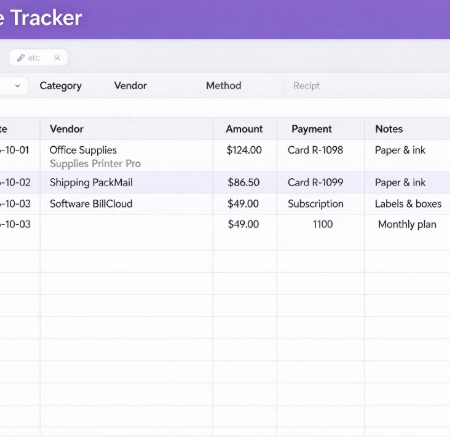Click date ending -10-03 in BillCloud row
This screenshot has width=450, height=437.
(x=15, y=204)
